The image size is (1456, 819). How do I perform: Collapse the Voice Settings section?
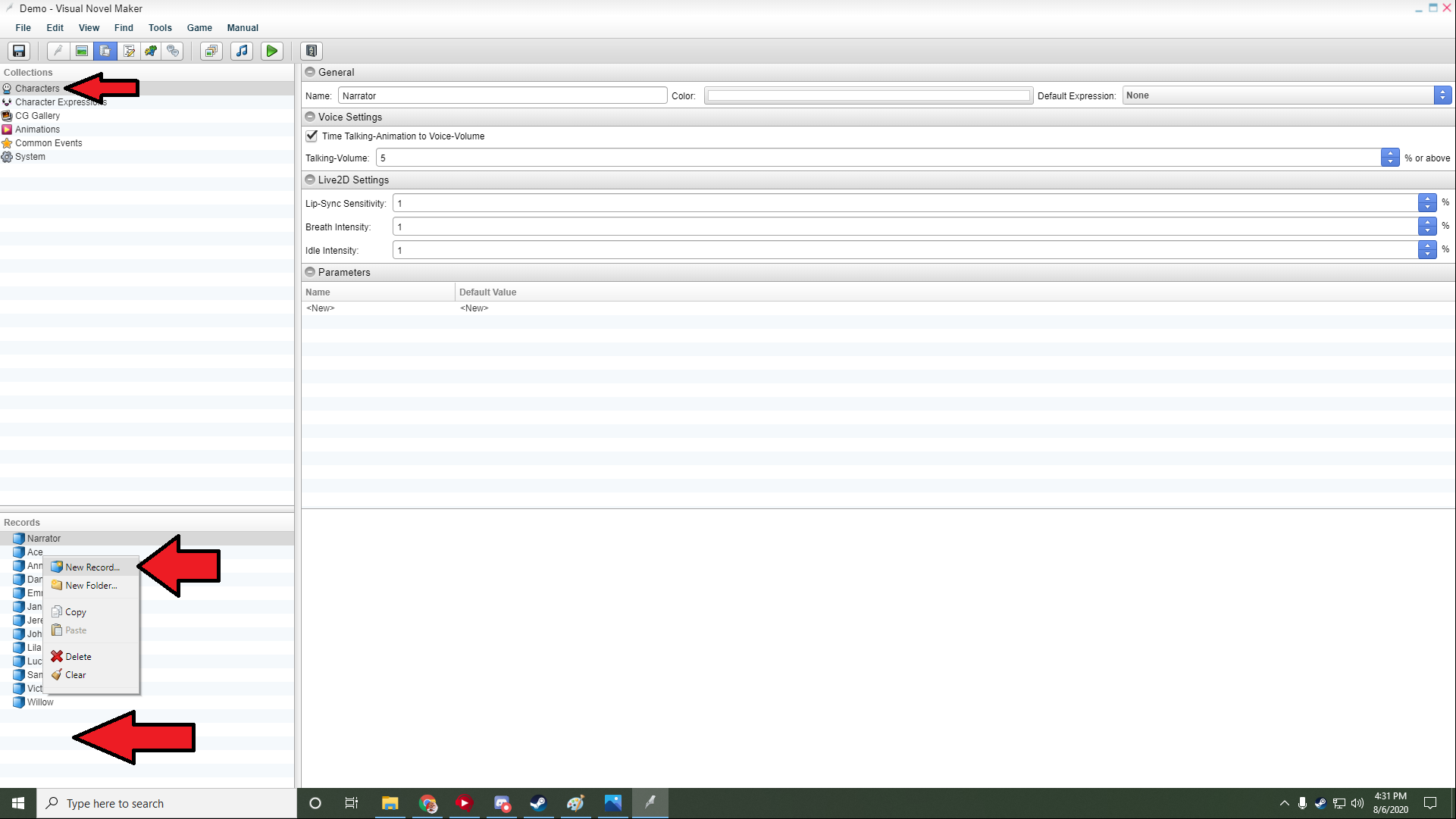click(310, 117)
